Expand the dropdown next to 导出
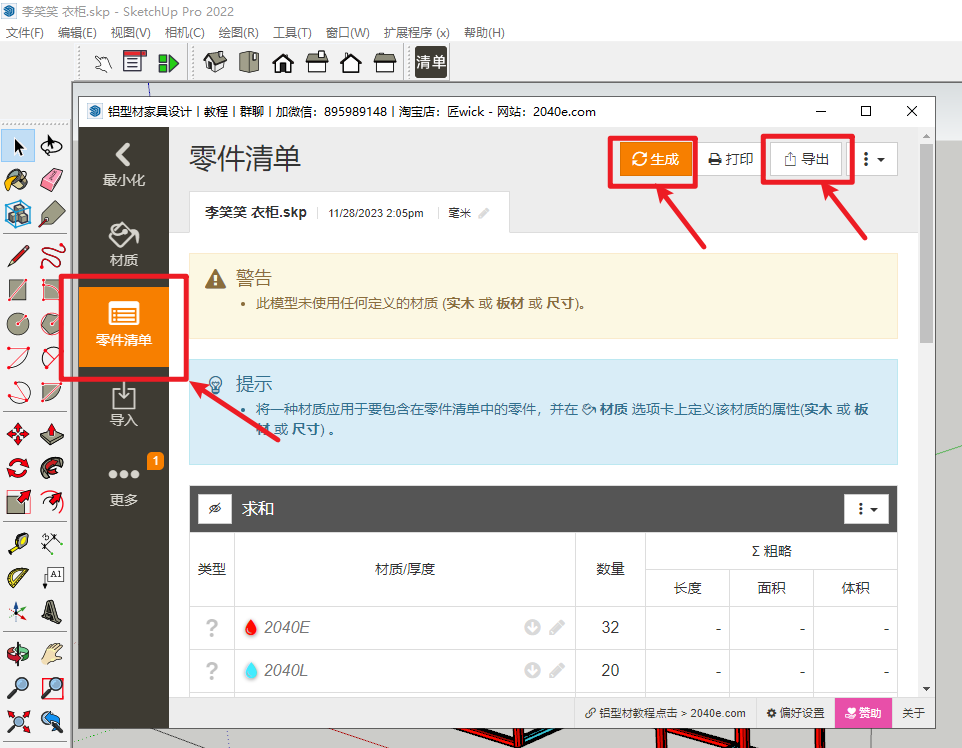Viewport: 962px width, 748px height. pyautogui.click(x=873, y=159)
